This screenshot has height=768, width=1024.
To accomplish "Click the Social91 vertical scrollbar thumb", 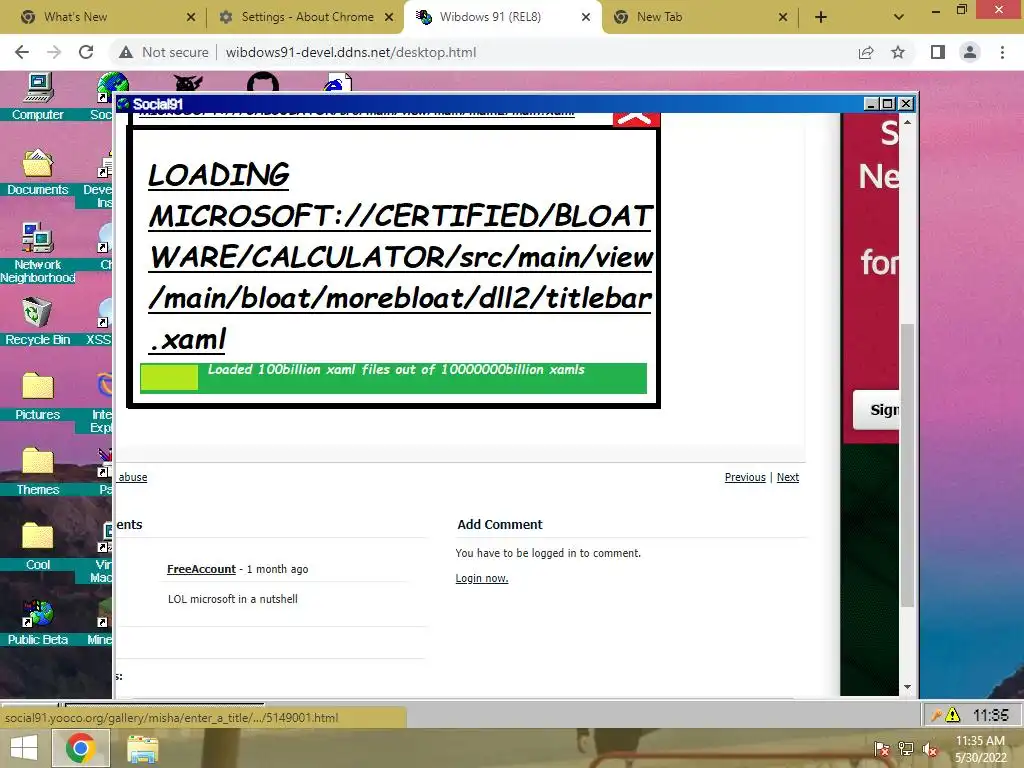I will (x=907, y=465).
